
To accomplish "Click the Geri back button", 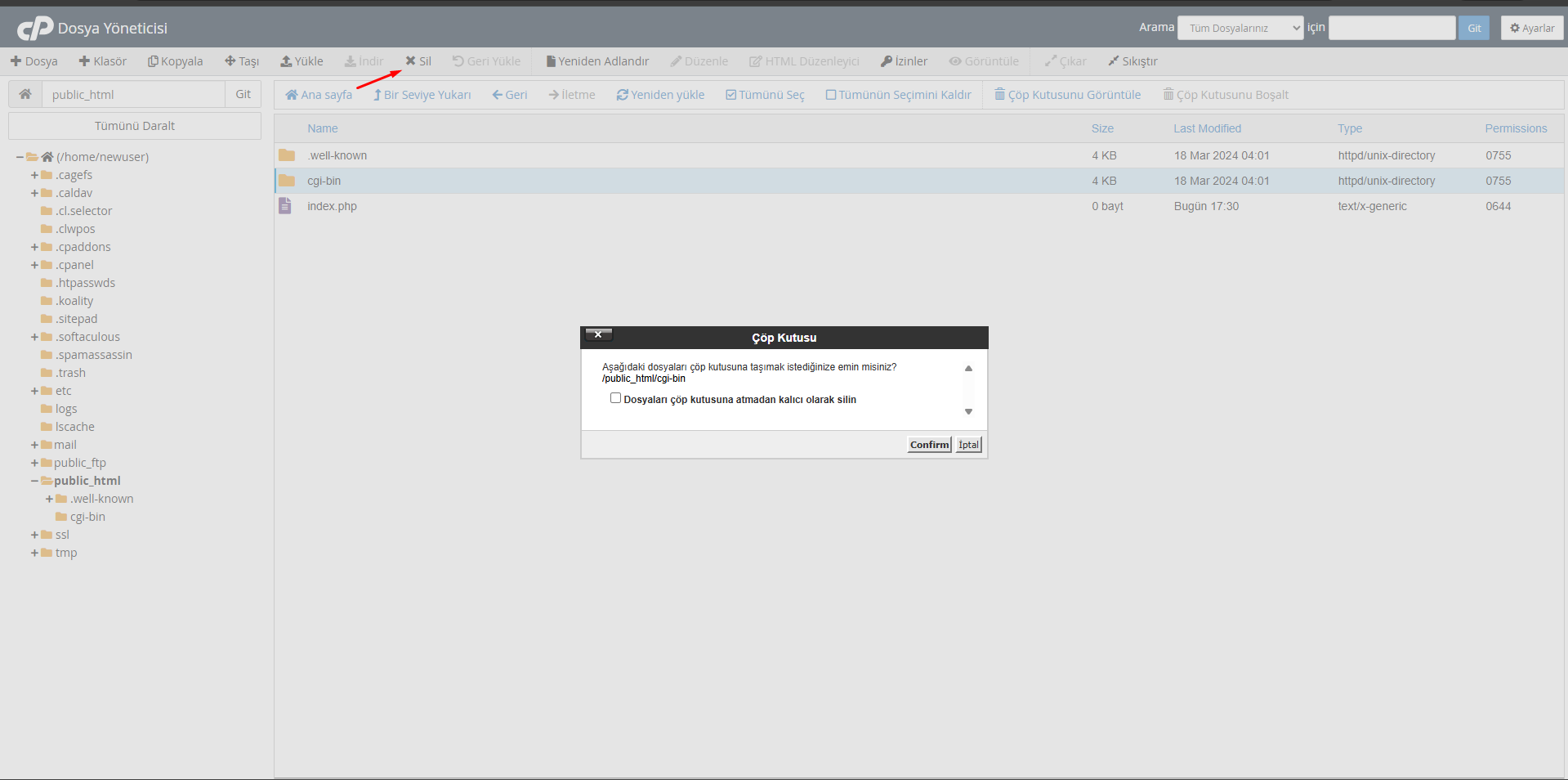I will click(x=510, y=95).
